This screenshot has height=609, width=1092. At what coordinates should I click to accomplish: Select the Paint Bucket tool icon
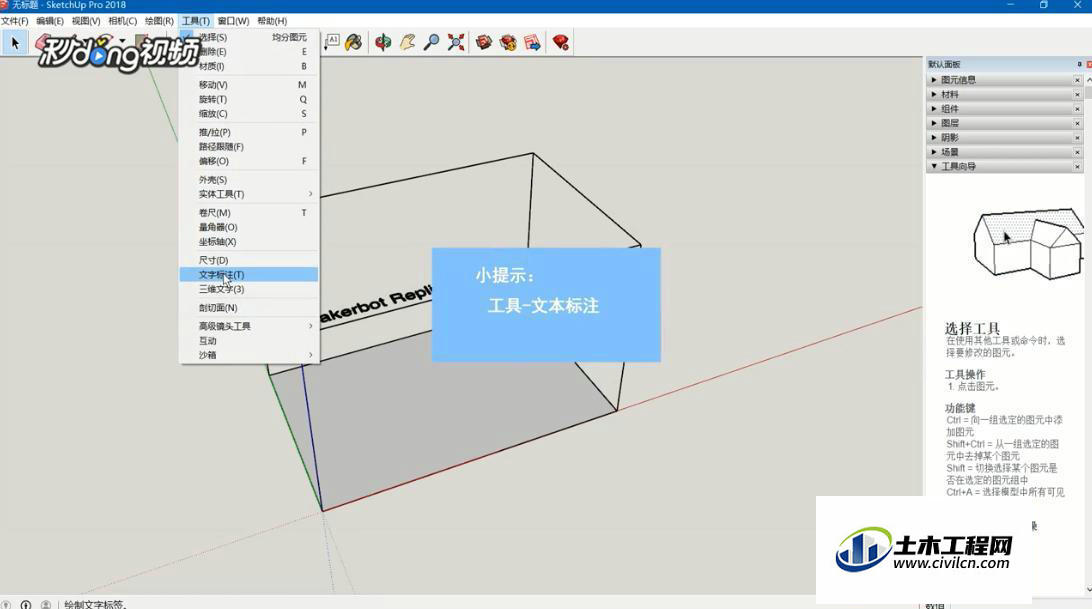point(354,43)
